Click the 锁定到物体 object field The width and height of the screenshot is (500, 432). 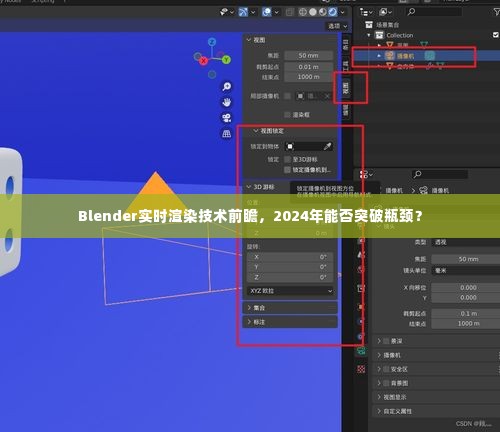[x=309, y=146]
